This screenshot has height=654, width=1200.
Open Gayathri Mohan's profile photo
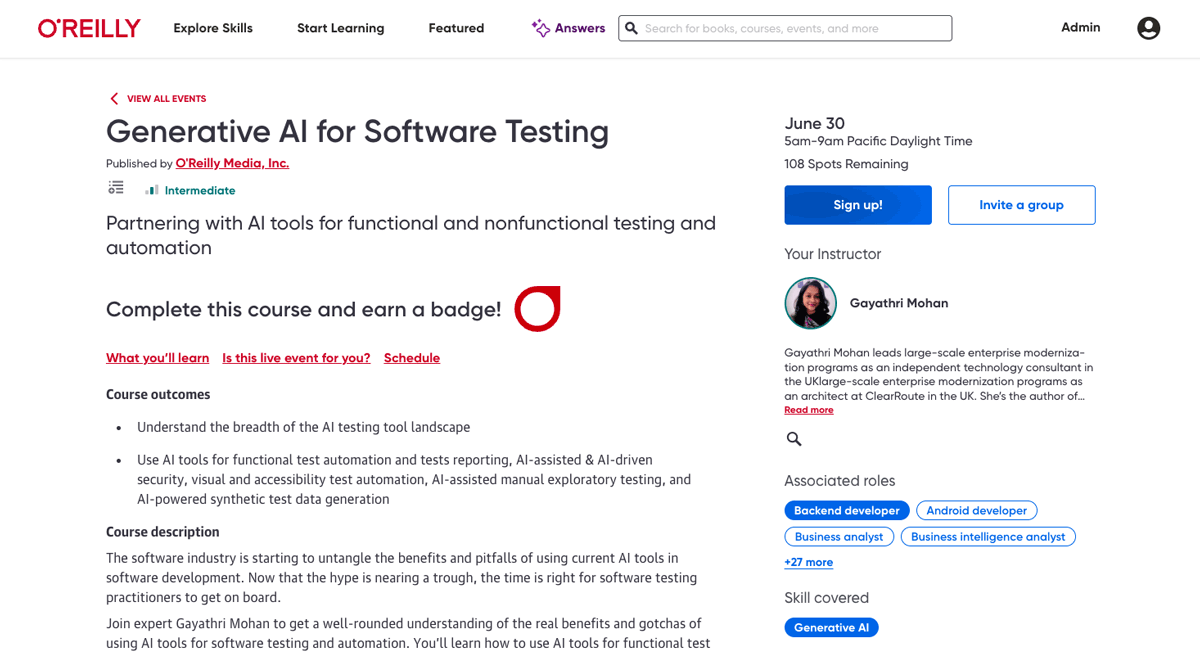tap(810, 303)
